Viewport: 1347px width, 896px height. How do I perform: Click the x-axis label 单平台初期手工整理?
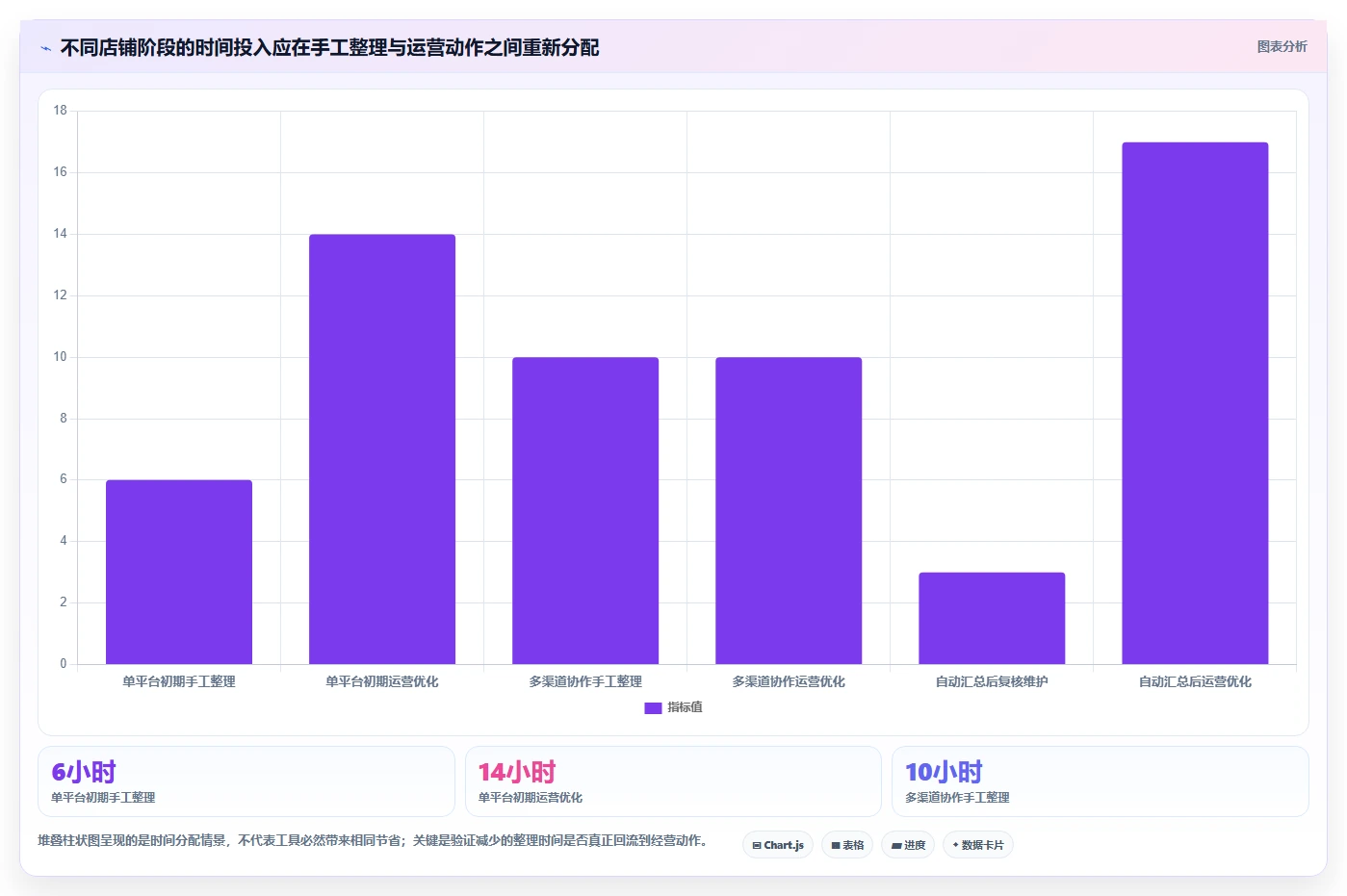pos(179,681)
